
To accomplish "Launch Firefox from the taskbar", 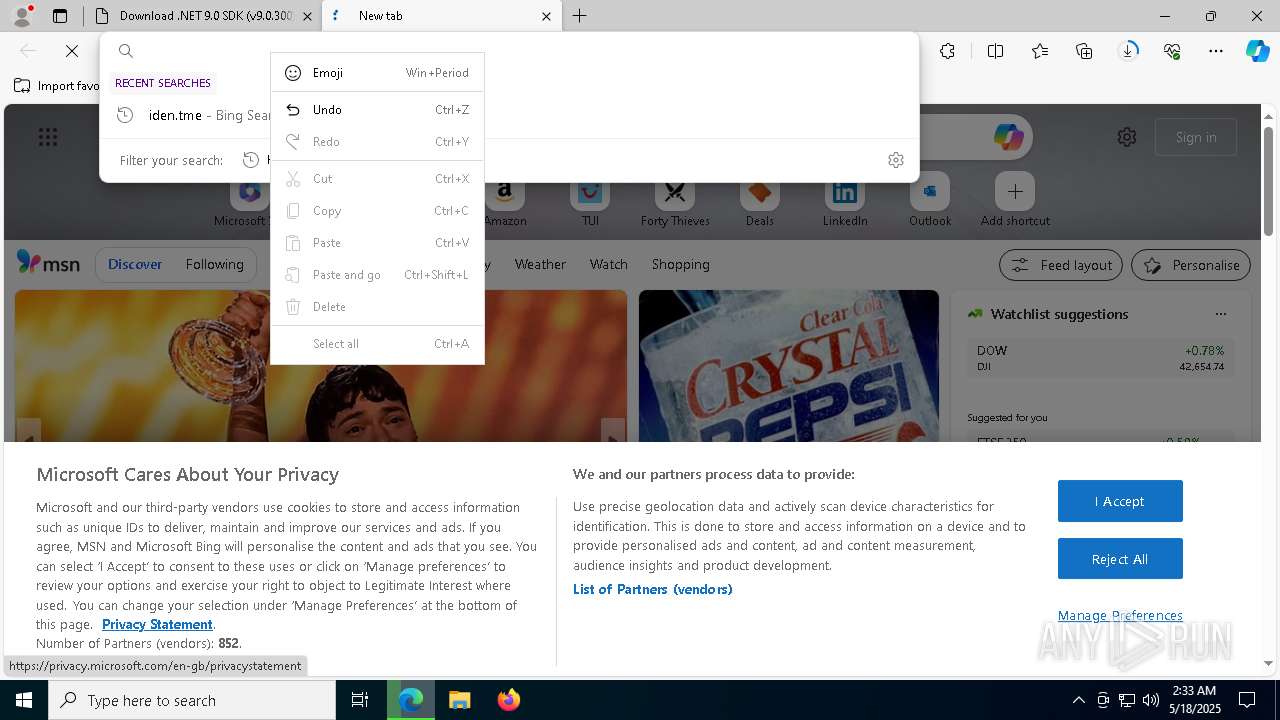I will (508, 700).
